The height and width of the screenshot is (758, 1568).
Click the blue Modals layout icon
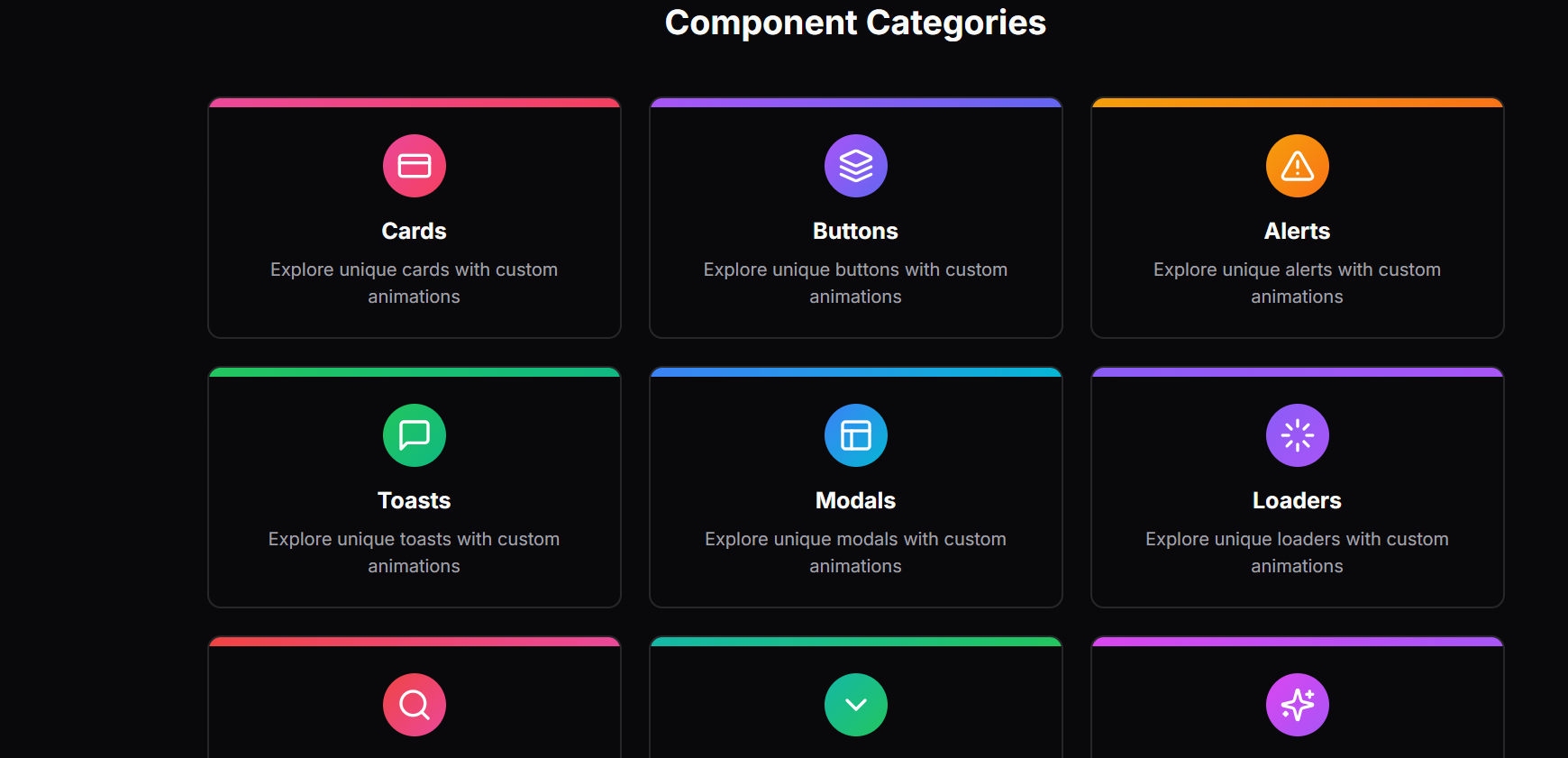(x=856, y=435)
